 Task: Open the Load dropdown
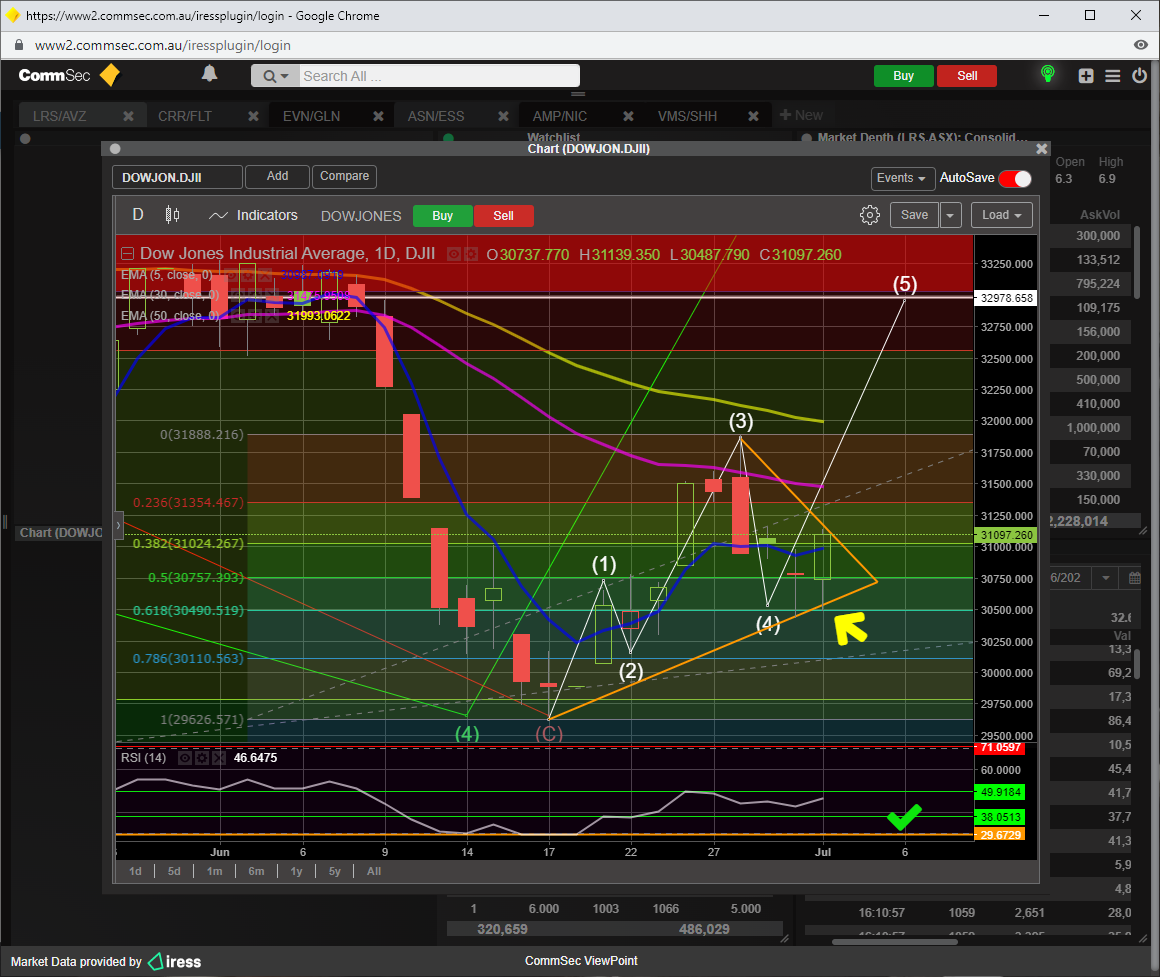point(1001,215)
